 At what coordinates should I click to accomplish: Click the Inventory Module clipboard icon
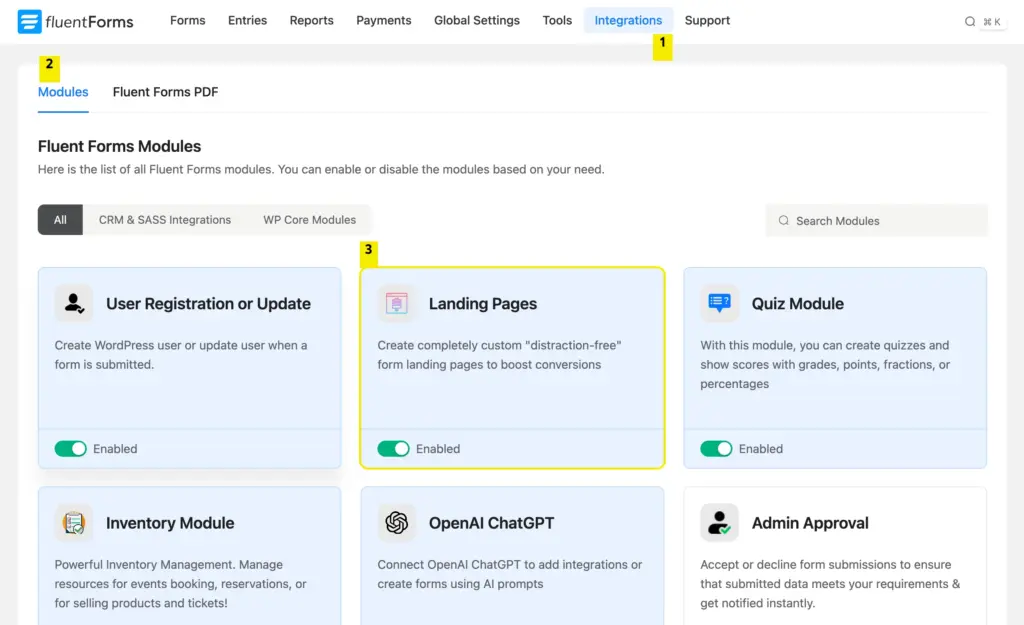(x=74, y=522)
